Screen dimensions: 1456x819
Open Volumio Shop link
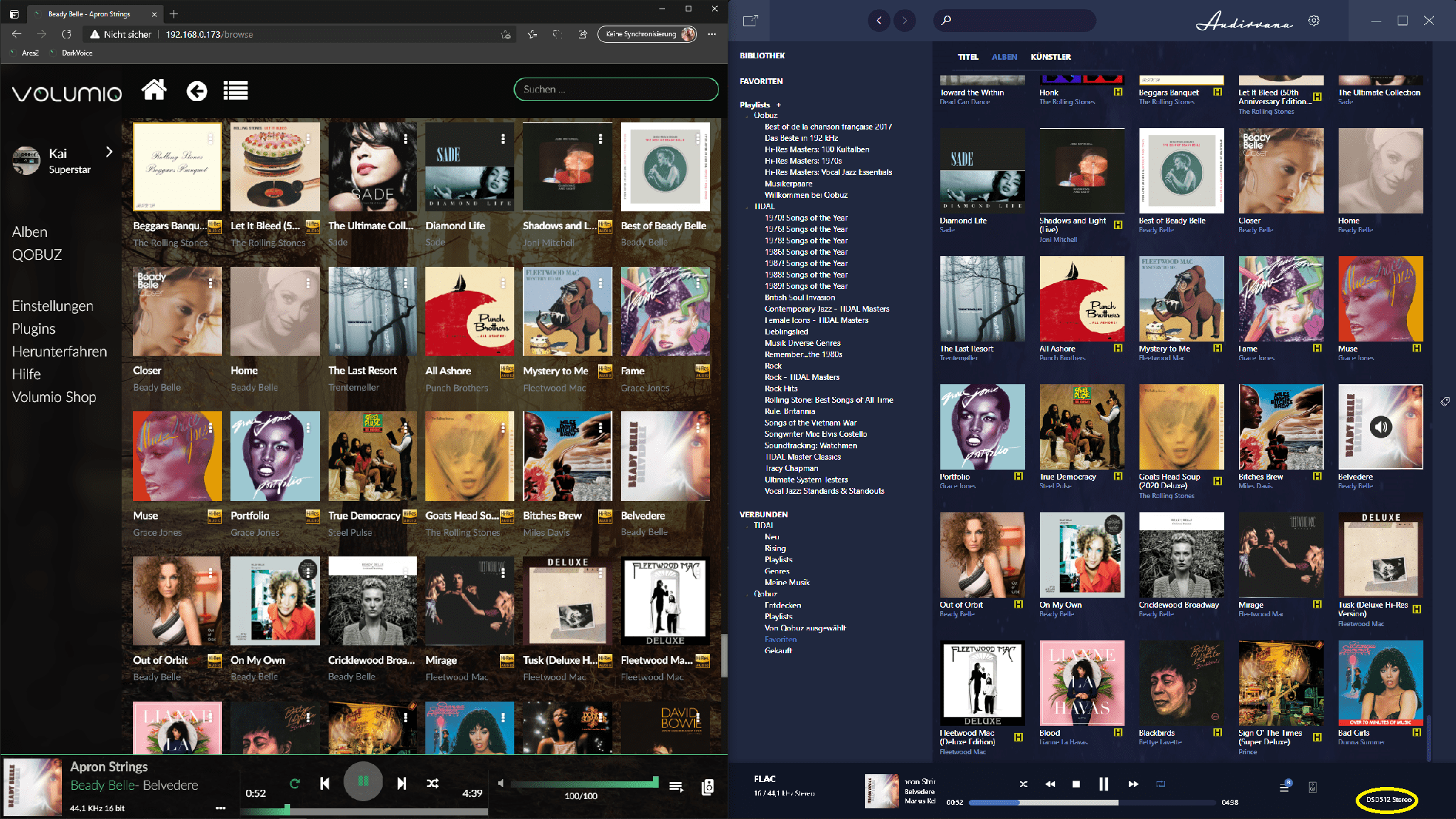pos(54,397)
